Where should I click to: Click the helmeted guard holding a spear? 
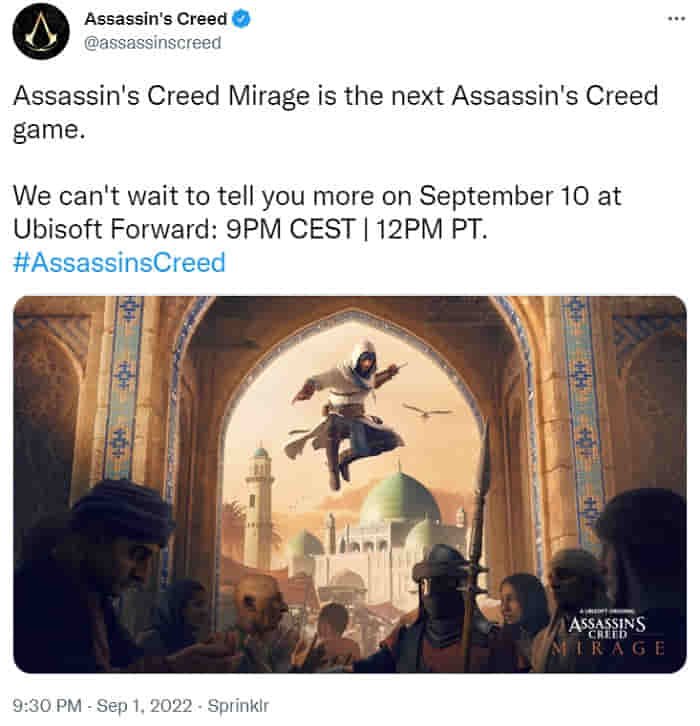coord(444,602)
